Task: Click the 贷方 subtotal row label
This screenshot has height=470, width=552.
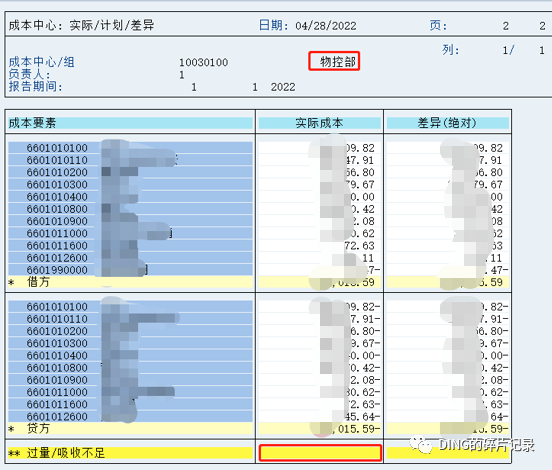Action: tap(38, 428)
